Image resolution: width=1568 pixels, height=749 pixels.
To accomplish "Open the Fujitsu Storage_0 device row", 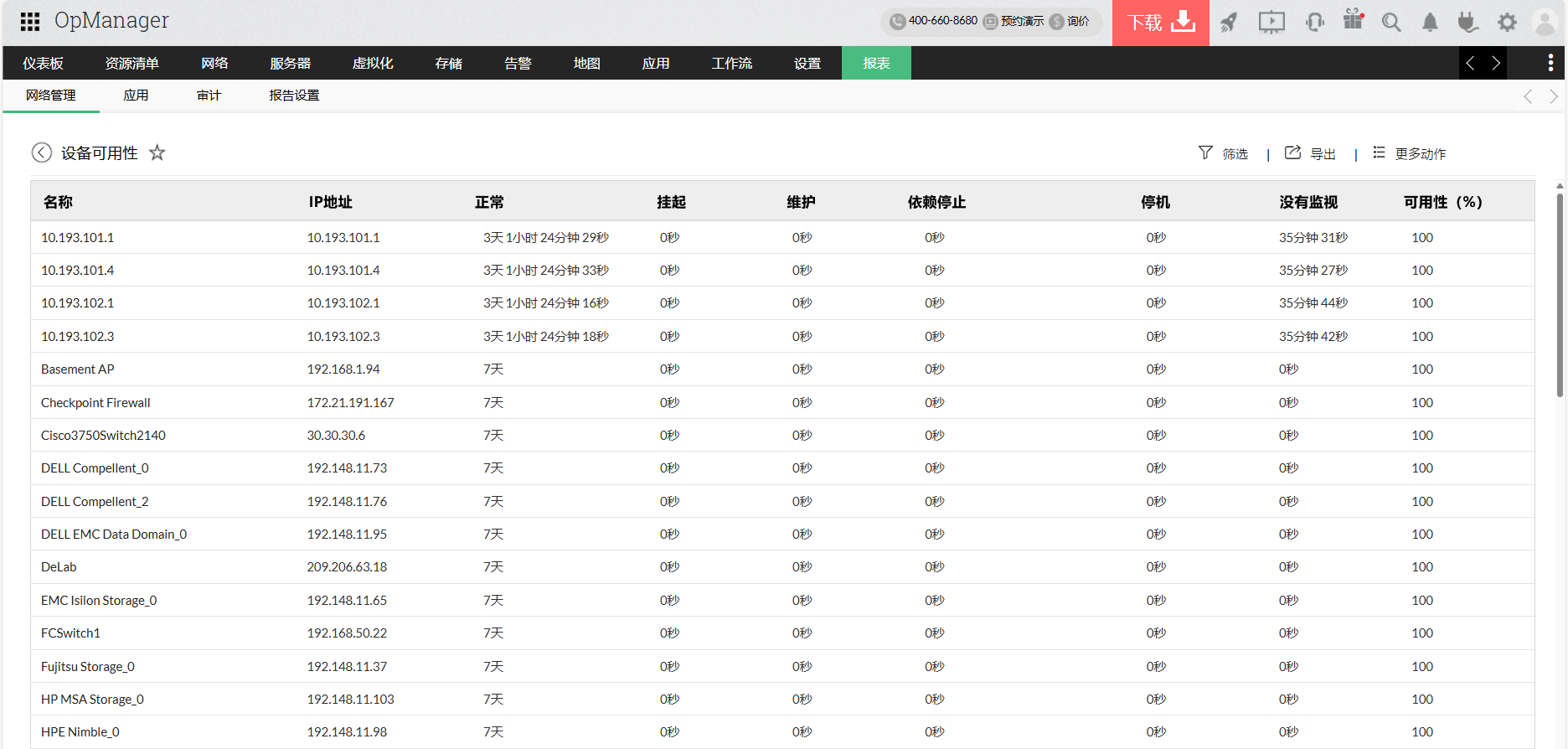I will click(x=782, y=666).
